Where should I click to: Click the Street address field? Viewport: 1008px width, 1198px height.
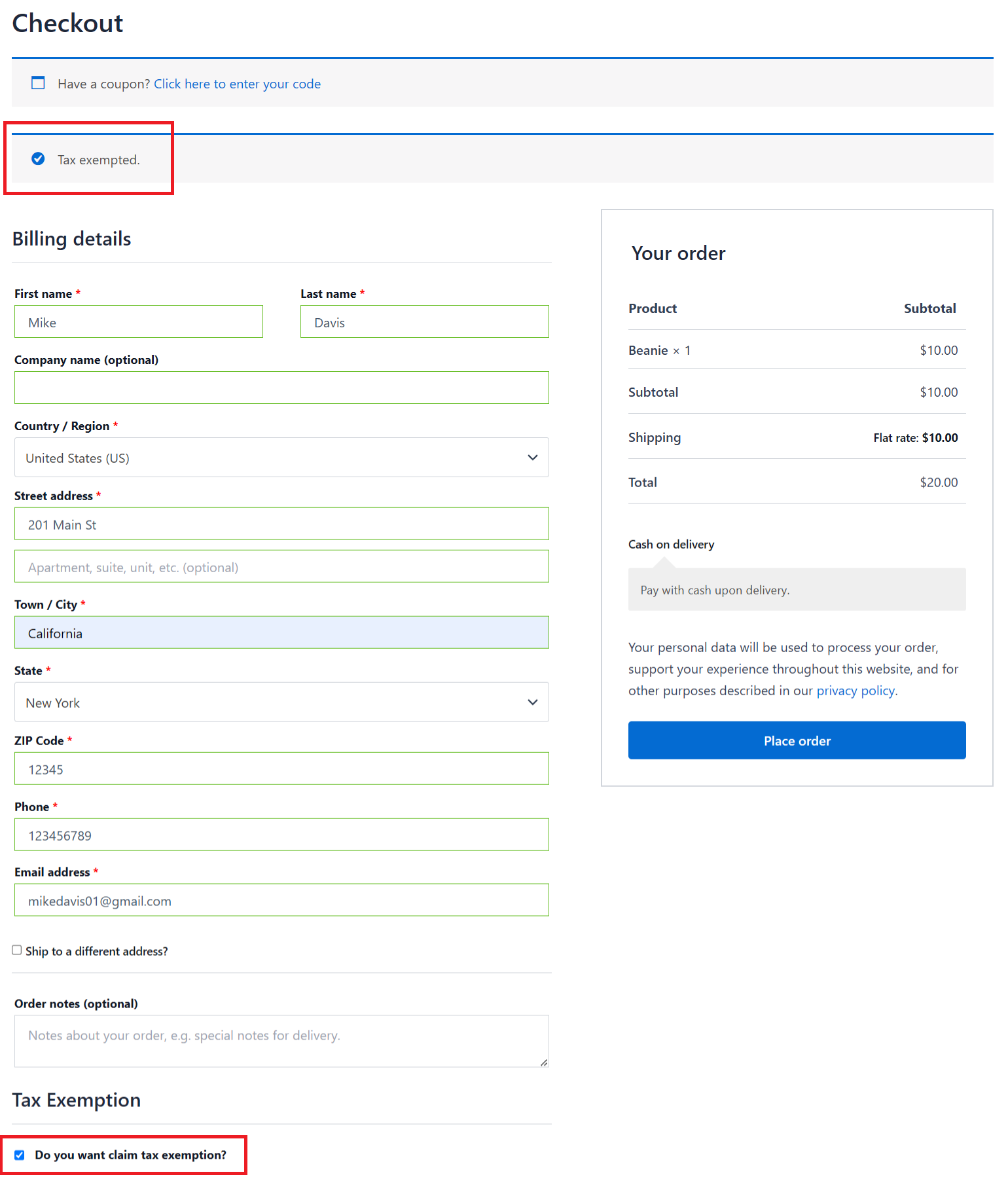point(281,524)
